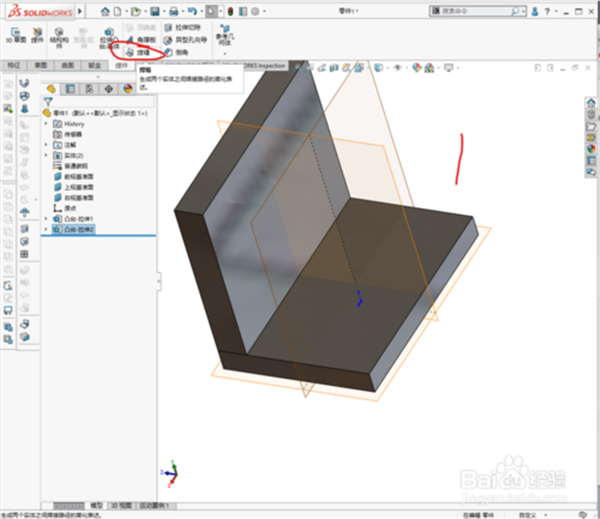This screenshot has width=600, height=519.
Task: Start a 3D Sketch (3D草图)
Action: [x=16, y=35]
